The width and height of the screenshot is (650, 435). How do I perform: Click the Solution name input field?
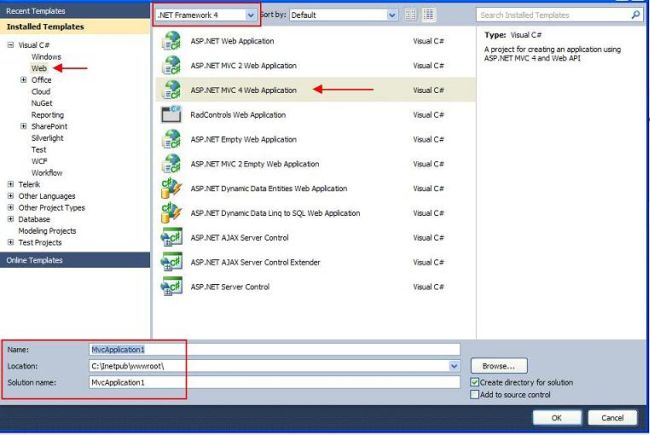pyautogui.click(x=274, y=382)
